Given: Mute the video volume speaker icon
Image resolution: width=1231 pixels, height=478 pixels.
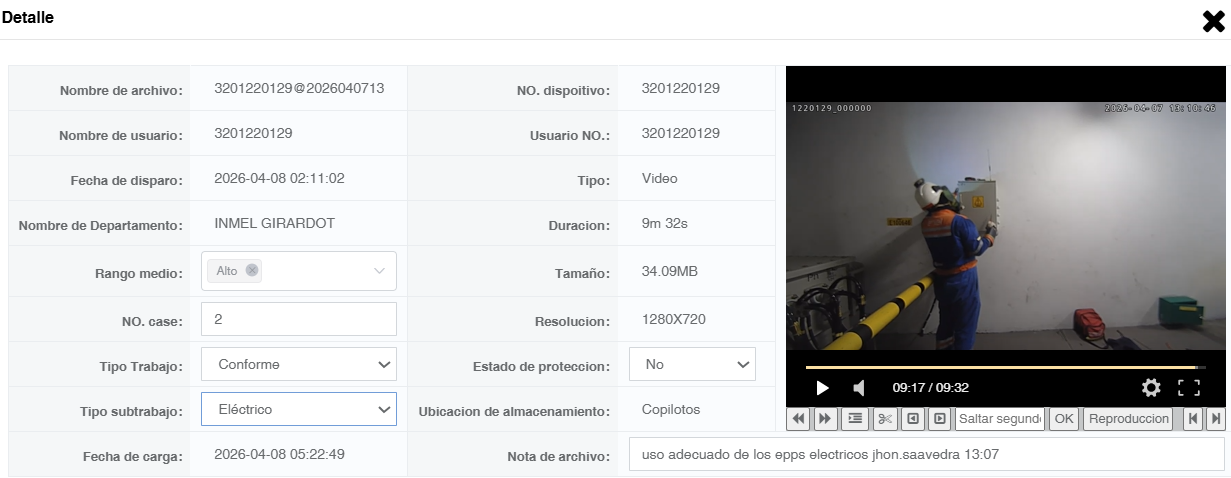Looking at the screenshot, I should pos(859,388).
